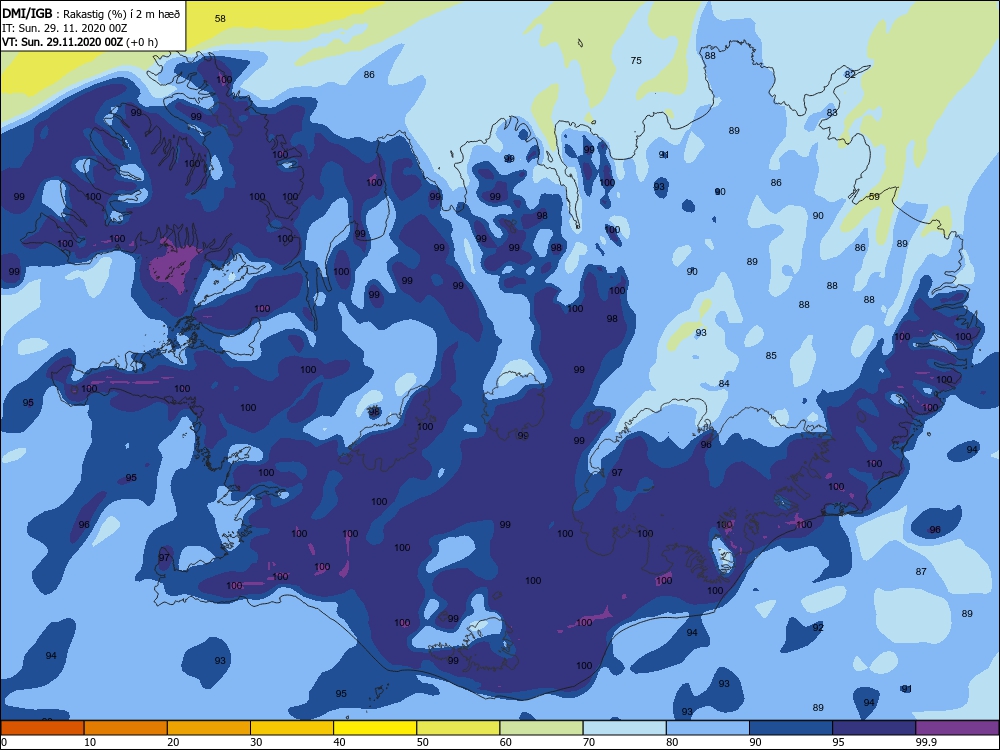Click the 82 humidity label
The width and height of the screenshot is (1000, 750).
click(x=849, y=75)
